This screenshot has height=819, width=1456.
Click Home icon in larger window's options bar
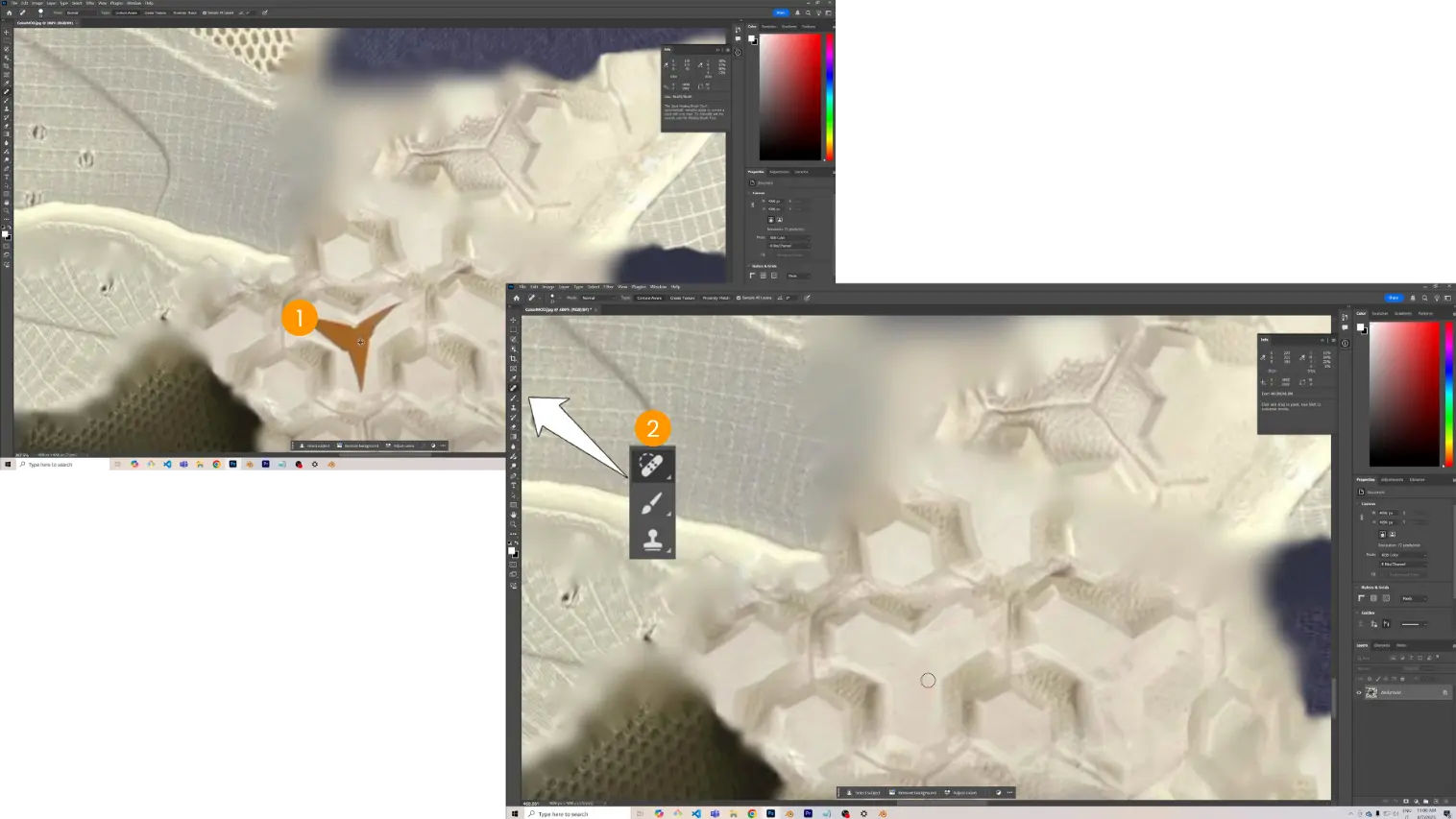517,298
